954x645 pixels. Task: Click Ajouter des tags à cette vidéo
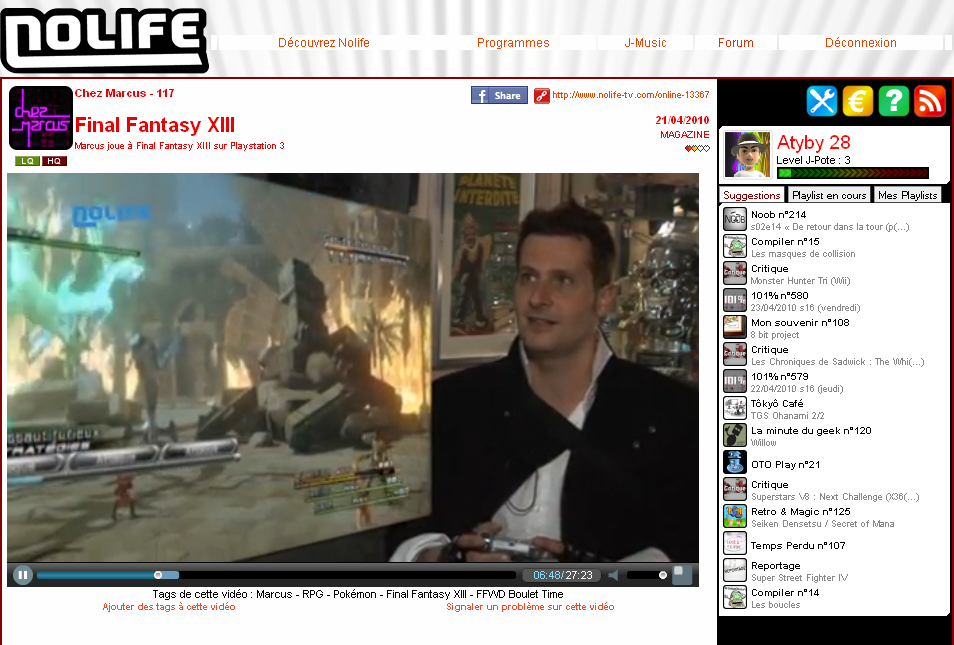169,607
